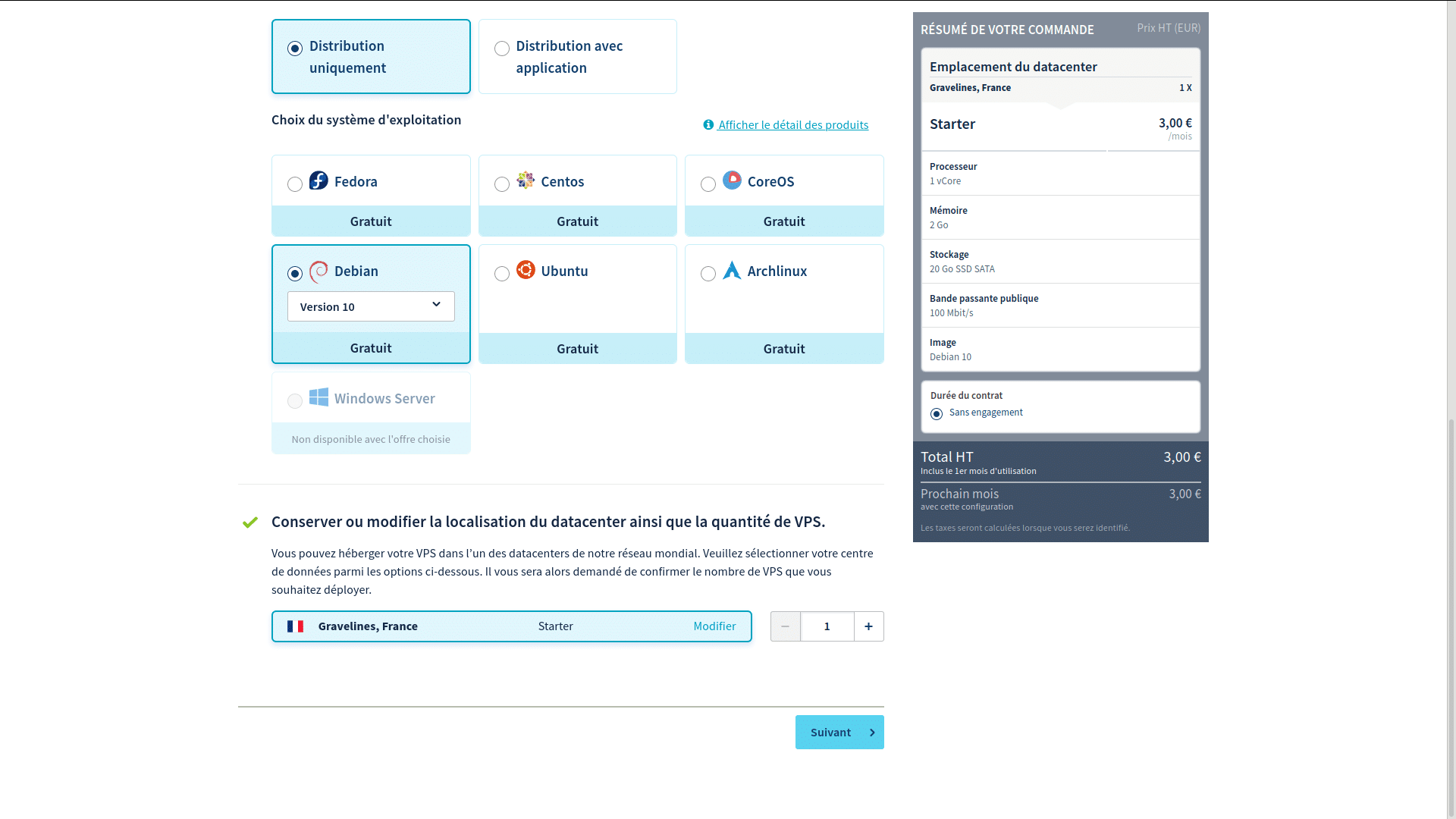Click the Starter plan name in summary
Screen dimensions: 1456x819
(x=952, y=124)
